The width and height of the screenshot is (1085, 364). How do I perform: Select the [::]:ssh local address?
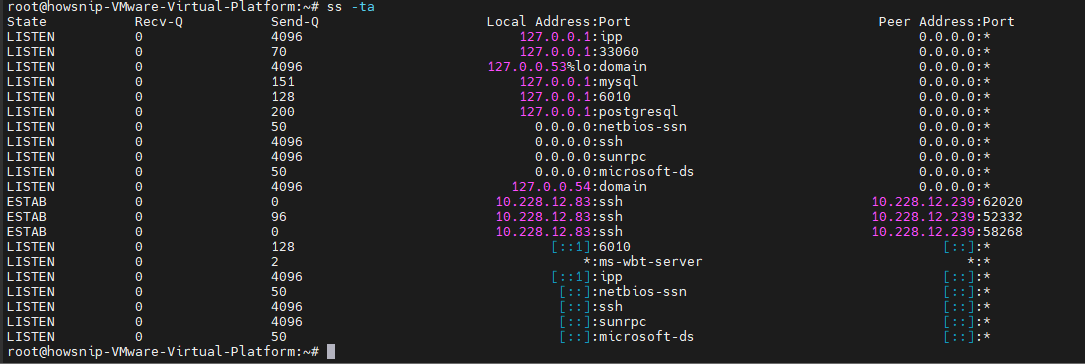[591, 307]
